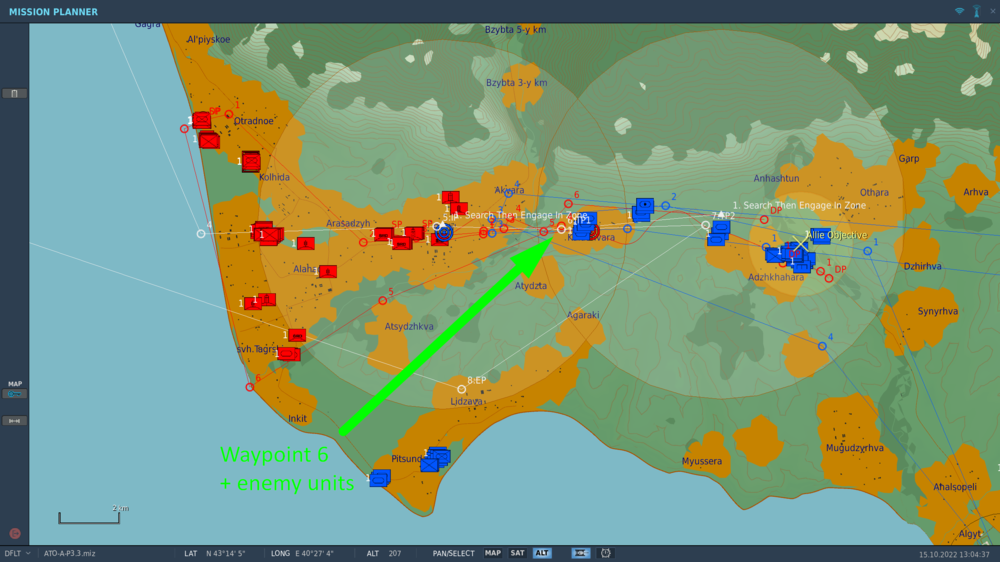This screenshot has width=1000, height=562.
Task: Click the clock icon in status bar
Action: (x=606, y=553)
